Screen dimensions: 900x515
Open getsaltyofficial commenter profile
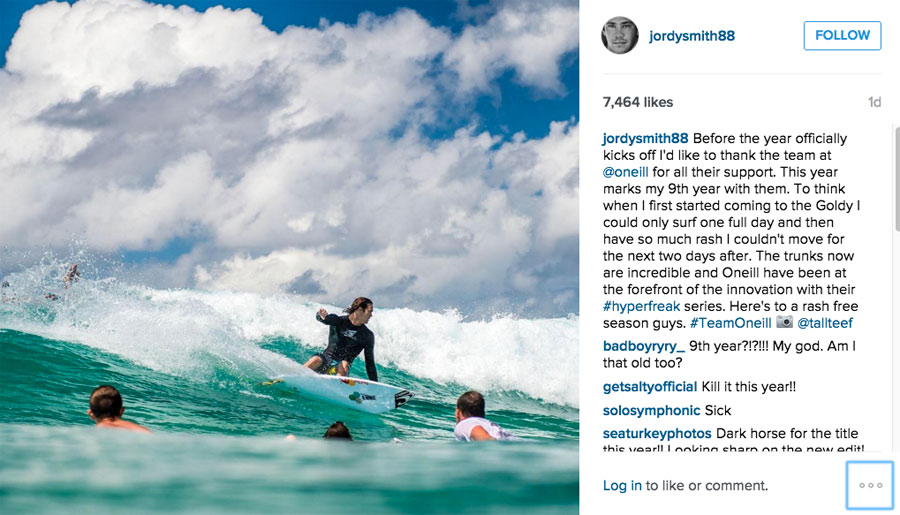650,386
